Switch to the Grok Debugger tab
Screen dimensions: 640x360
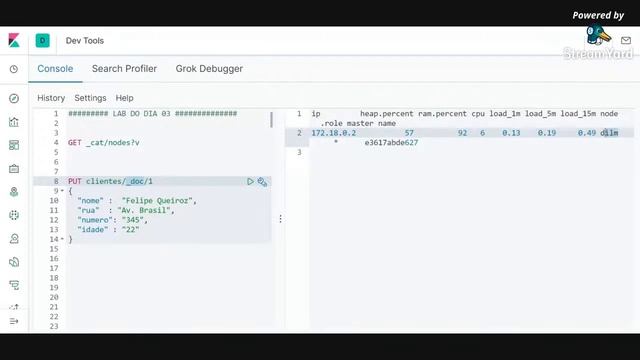[209, 69]
